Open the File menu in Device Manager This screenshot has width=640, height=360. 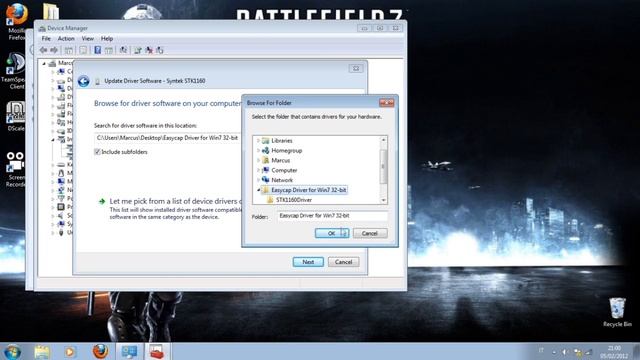pos(46,38)
